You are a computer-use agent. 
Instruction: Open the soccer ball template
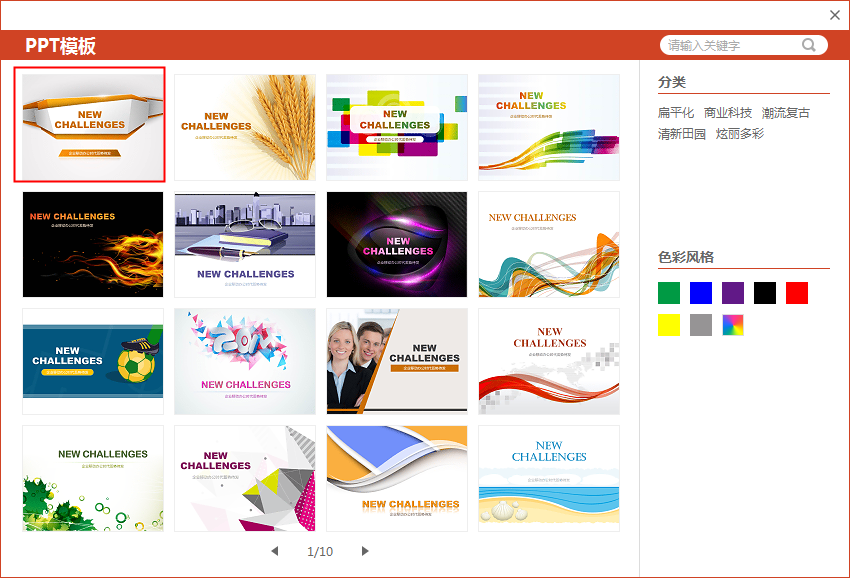tap(93, 361)
